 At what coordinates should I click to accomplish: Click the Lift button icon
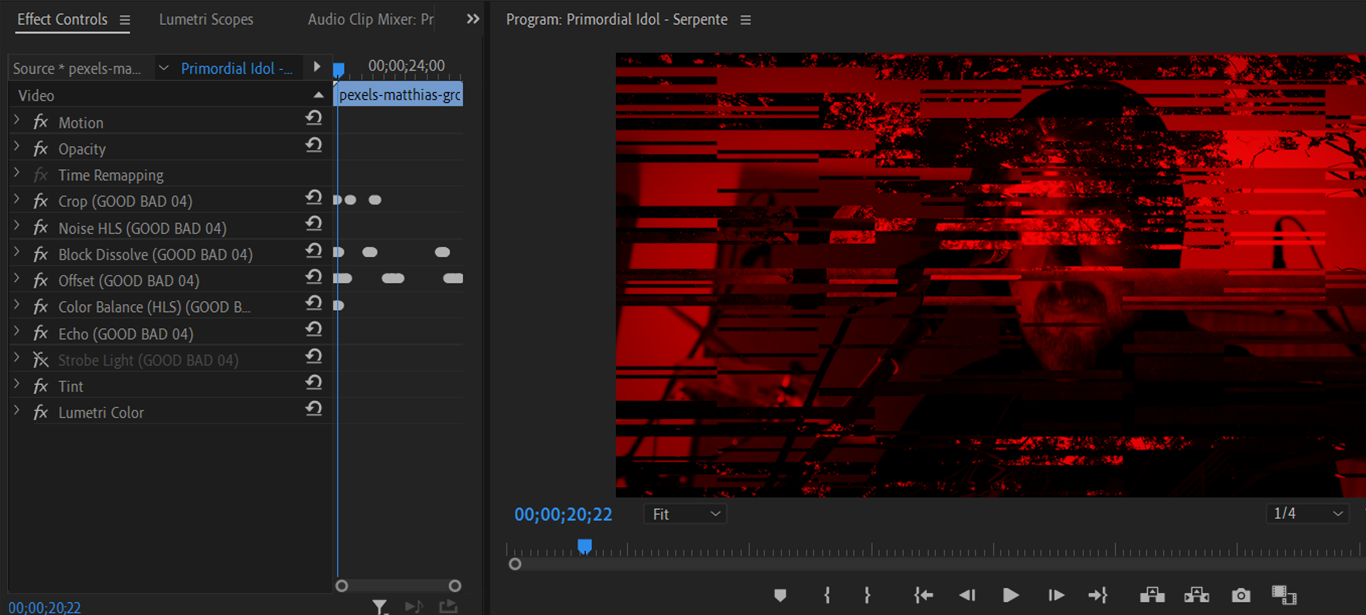click(x=1152, y=595)
